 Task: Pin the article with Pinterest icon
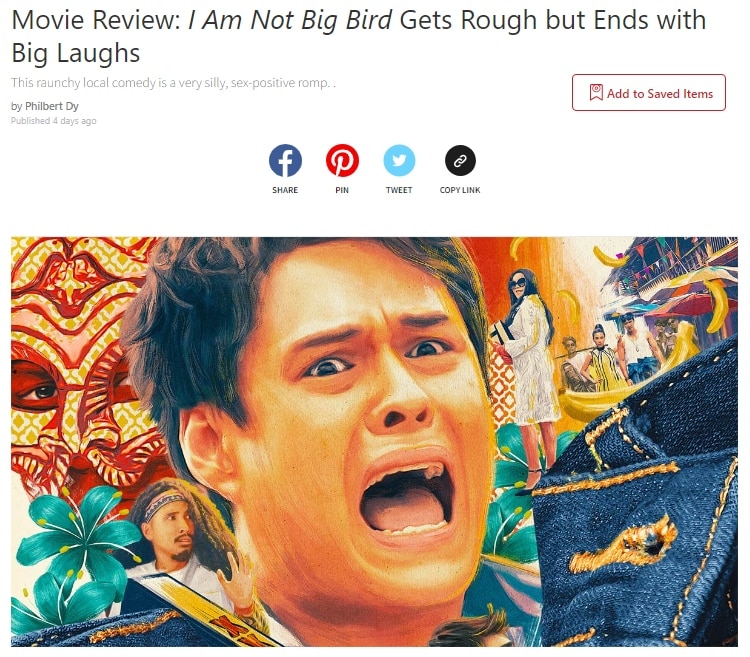[342, 160]
